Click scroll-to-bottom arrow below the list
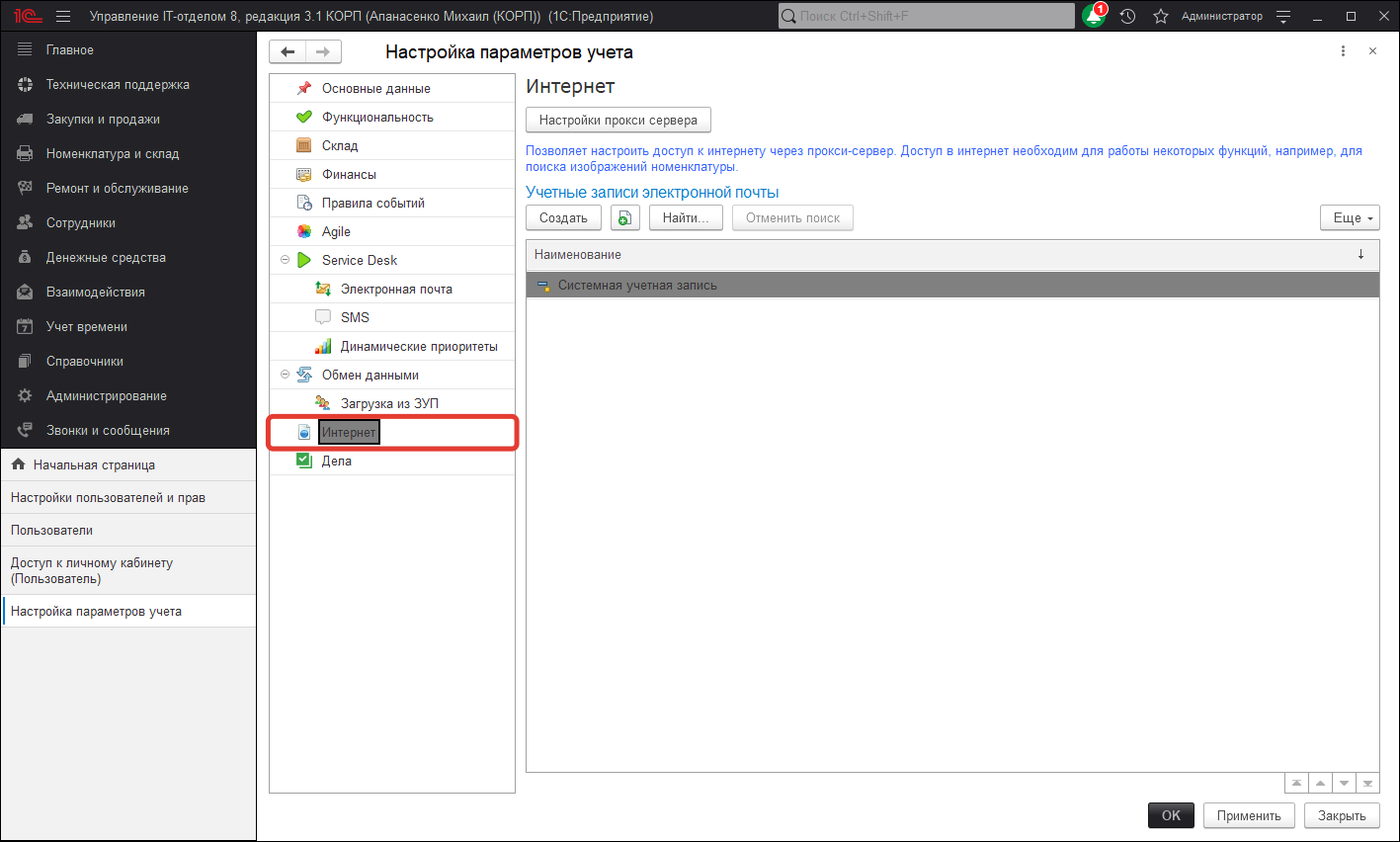Viewport: 1400px width, 842px height. coord(1367,784)
